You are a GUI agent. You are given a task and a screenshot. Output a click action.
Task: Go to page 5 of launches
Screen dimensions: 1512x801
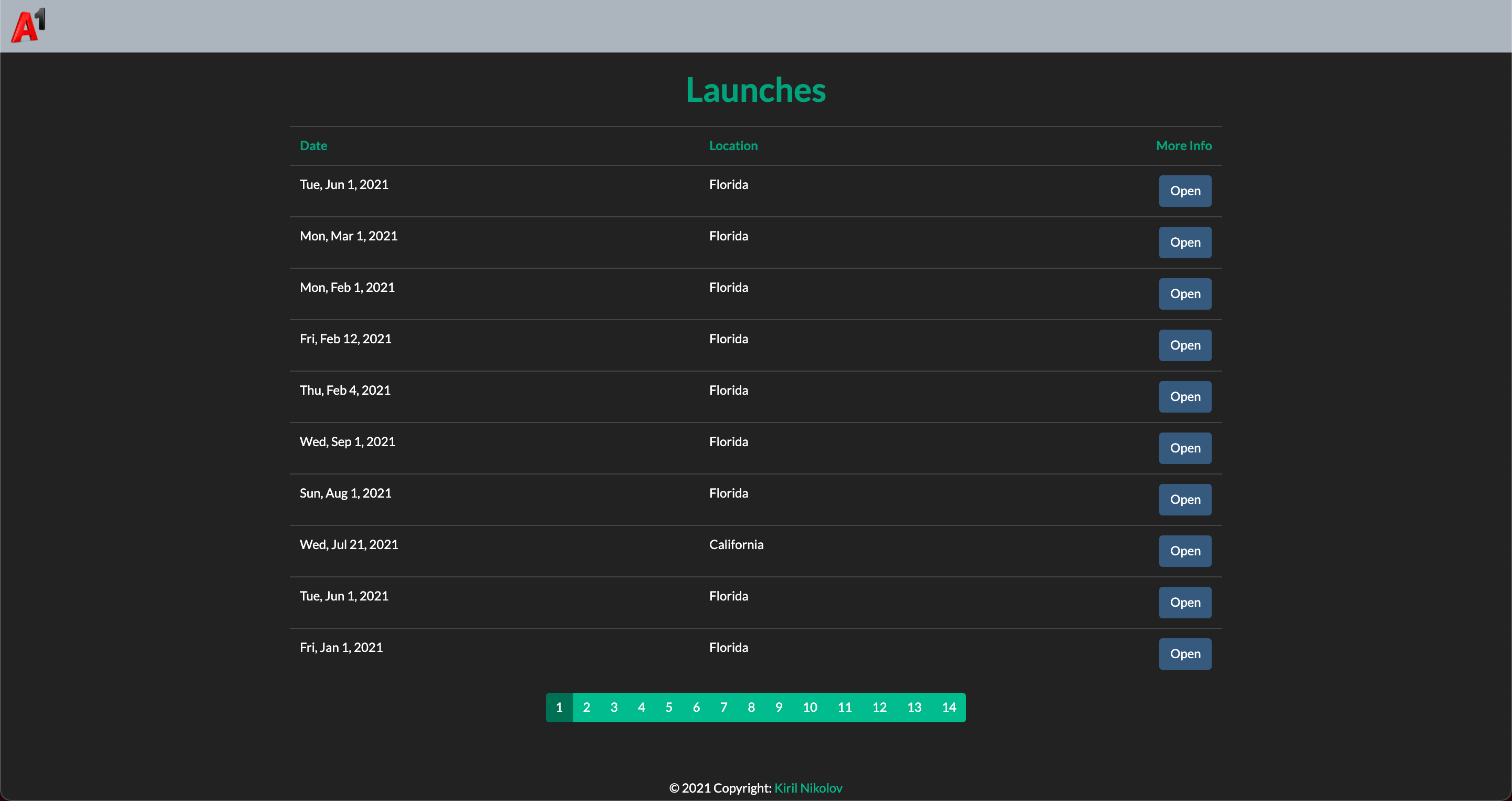tap(668, 707)
